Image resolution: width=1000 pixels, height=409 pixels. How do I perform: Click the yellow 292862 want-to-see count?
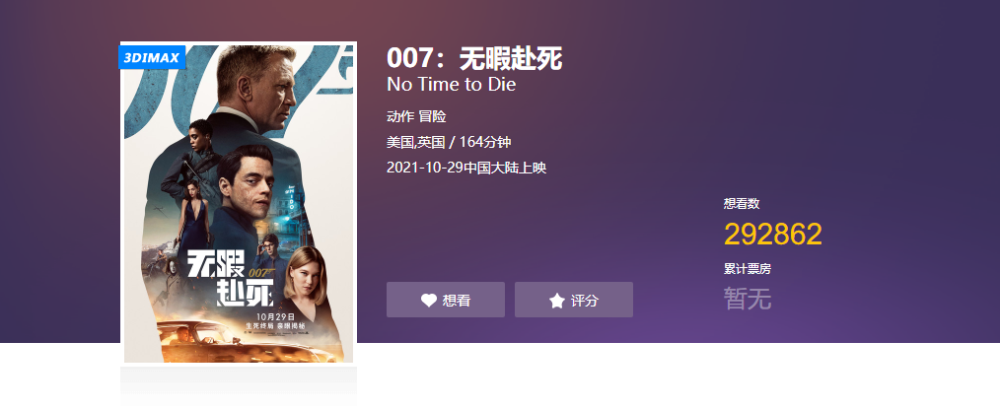773,235
